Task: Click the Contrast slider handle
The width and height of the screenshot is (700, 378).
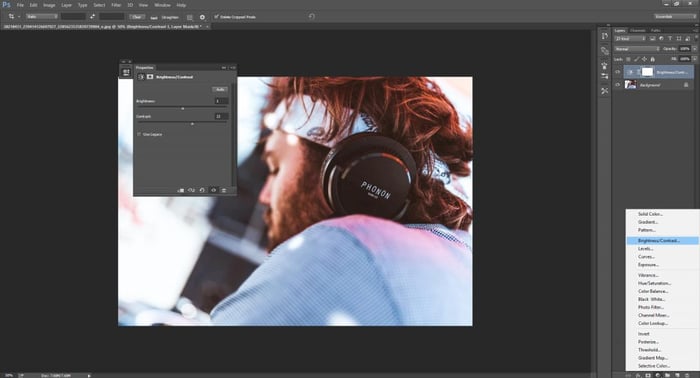Action: click(x=192, y=124)
